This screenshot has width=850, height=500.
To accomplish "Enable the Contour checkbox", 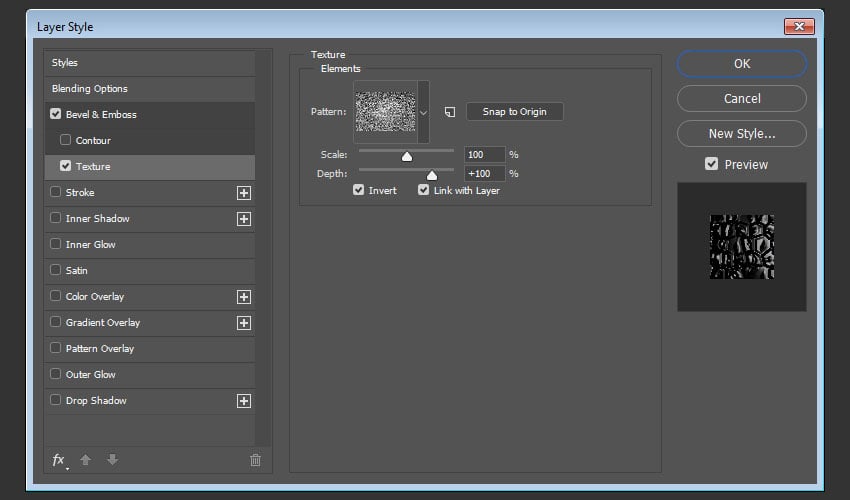I will click(x=66, y=141).
